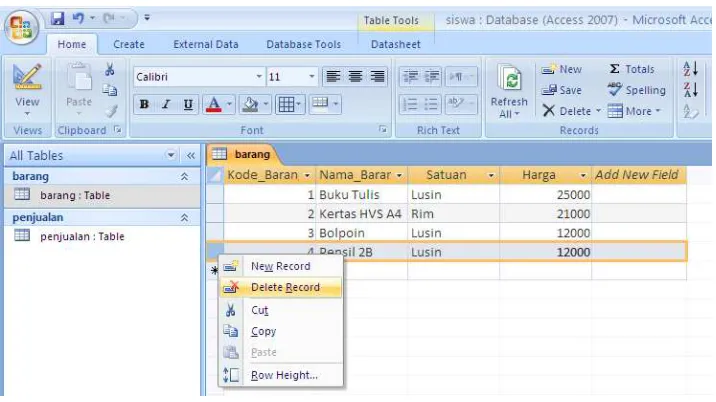
Task: Collapse the penjualan group chevron
Action: 184,218
